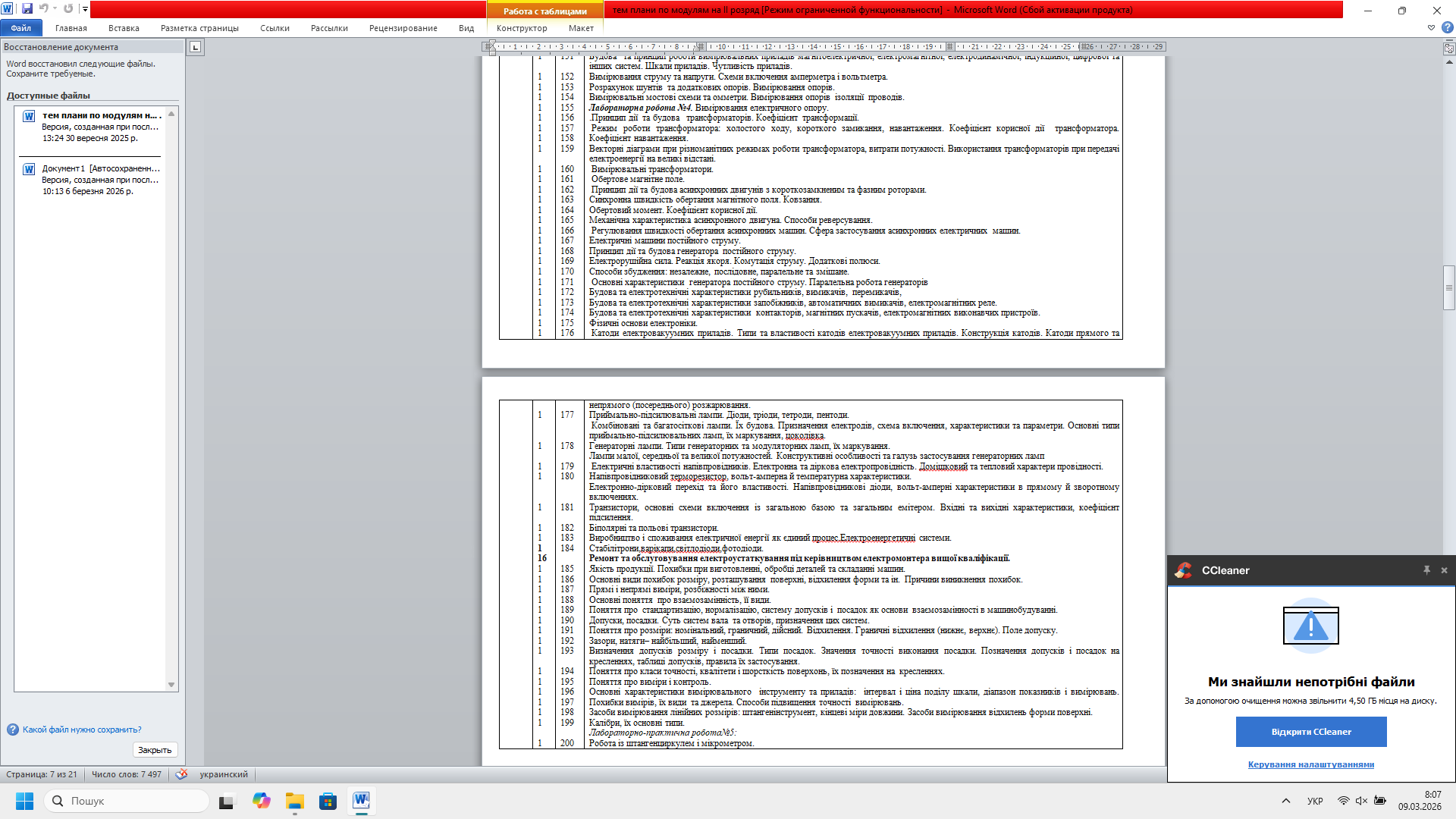Click the tab stop selector at ruler corner
This screenshot has height=819, width=1456.
tap(195, 47)
